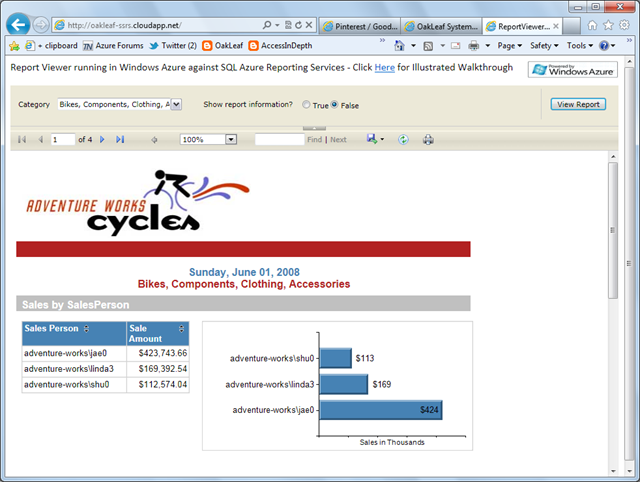Click the report Export save icon

tap(371, 139)
